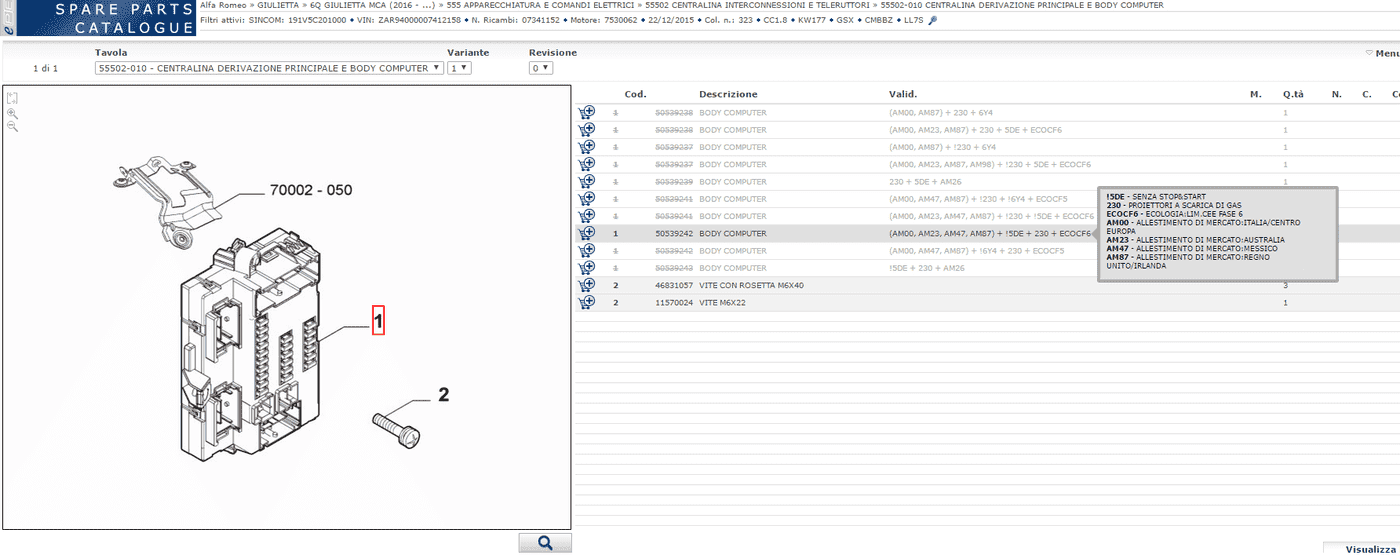Zoom out of the parts diagram
The image size is (1400, 555).
point(12,127)
